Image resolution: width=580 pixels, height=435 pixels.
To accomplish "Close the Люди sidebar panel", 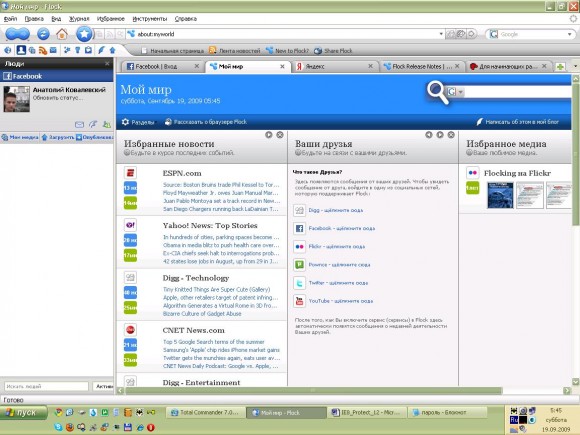I will tap(107, 64).
